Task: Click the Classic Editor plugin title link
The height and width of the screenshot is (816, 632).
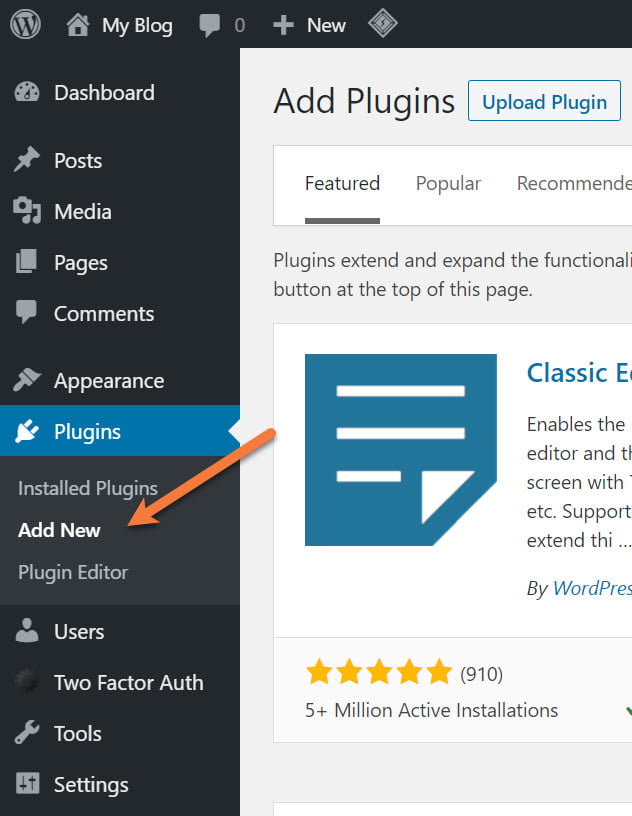Action: (x=578, y=372)
